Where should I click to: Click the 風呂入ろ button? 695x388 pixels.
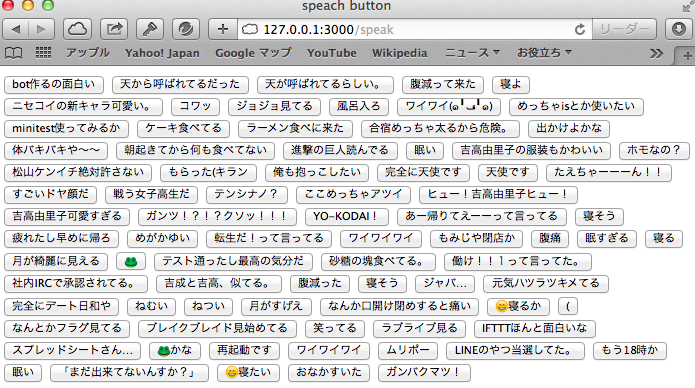click(x=359, y=107)
